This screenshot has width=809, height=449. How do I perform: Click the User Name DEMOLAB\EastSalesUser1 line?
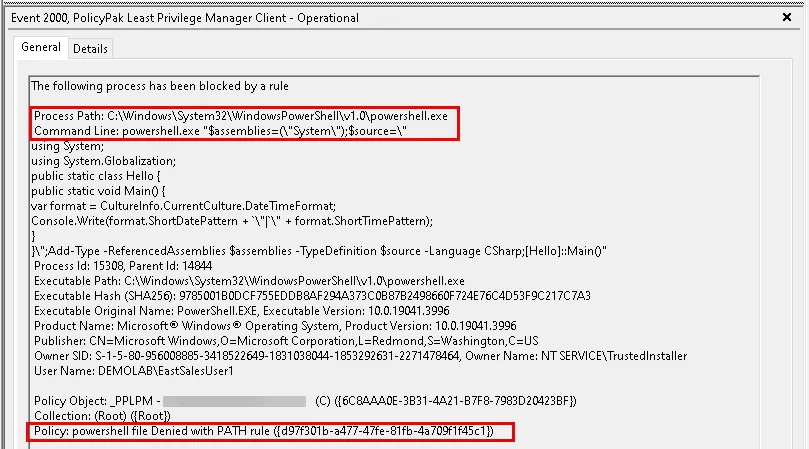(x=133, y=370)
